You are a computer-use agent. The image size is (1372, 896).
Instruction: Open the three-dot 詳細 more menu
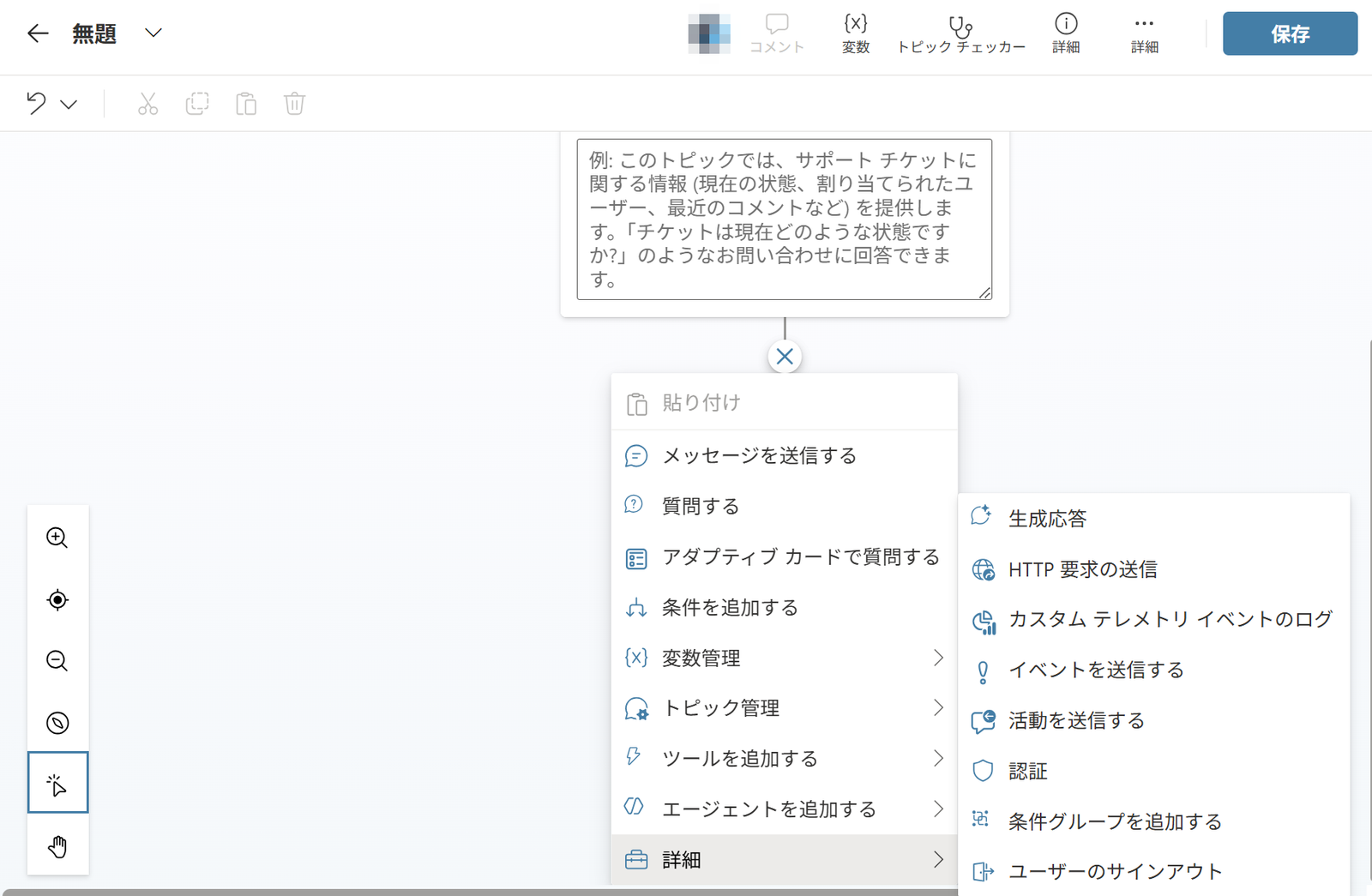point(1144,34)
